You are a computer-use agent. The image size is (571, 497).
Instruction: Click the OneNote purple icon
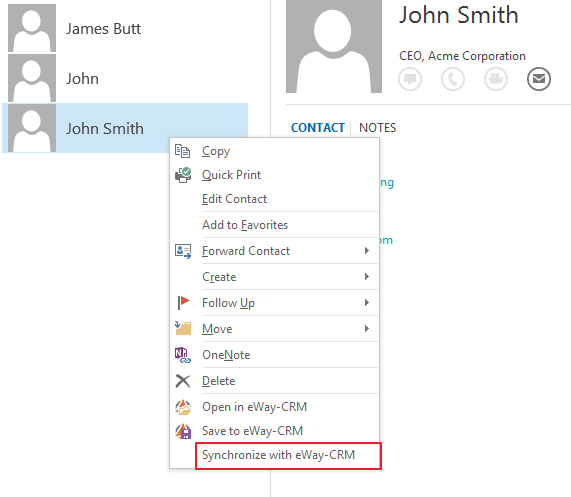(x=183, y=355)
